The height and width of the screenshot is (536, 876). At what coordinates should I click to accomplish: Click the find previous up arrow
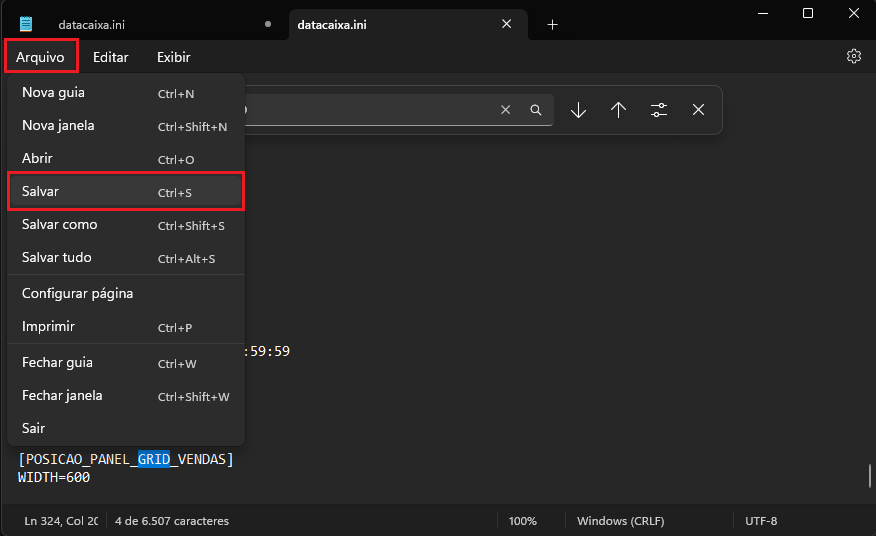(618, 110)
